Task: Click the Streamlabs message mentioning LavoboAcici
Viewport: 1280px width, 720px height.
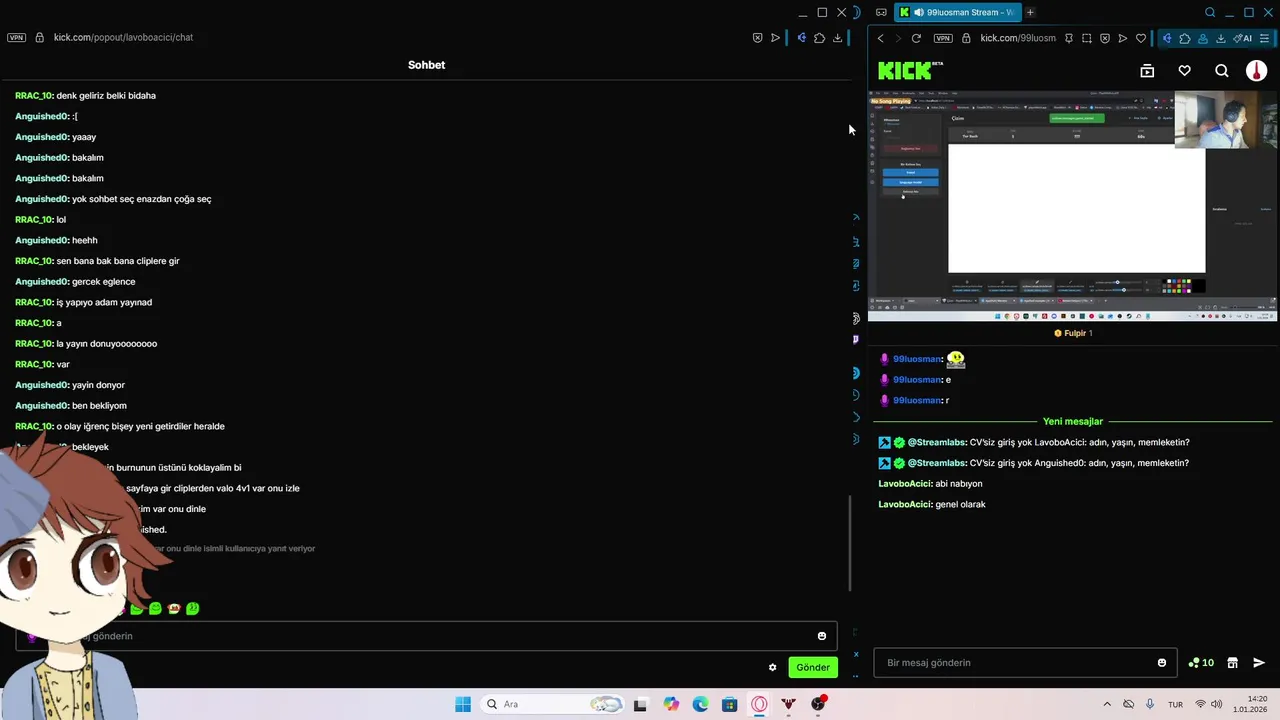Action: [1034, 442]
